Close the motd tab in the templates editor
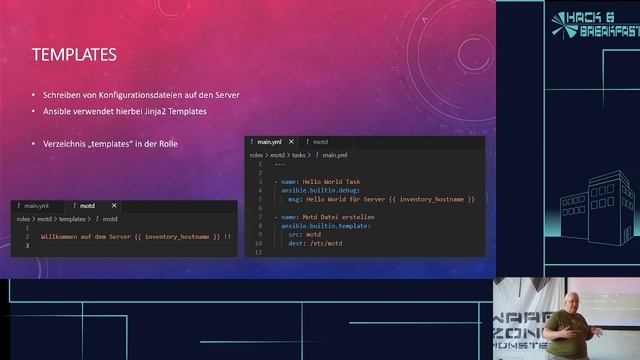 114,206
